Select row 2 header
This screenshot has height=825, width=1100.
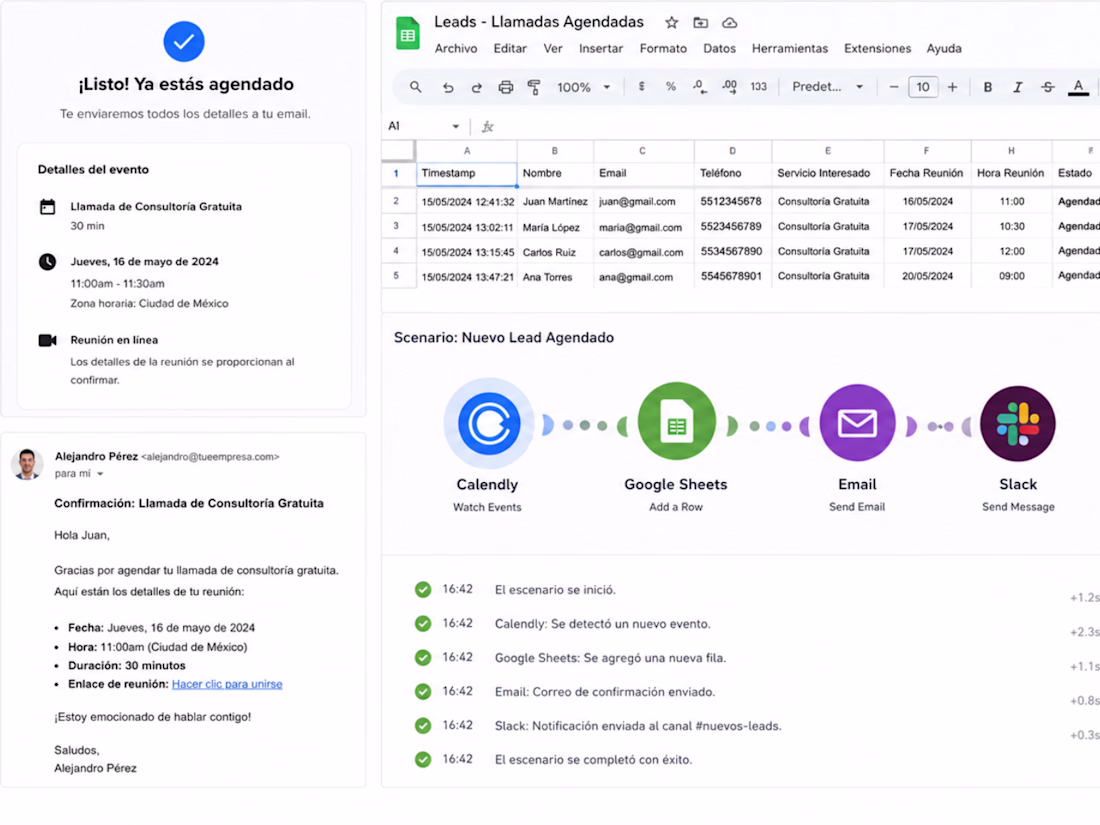tap(396, 201)
